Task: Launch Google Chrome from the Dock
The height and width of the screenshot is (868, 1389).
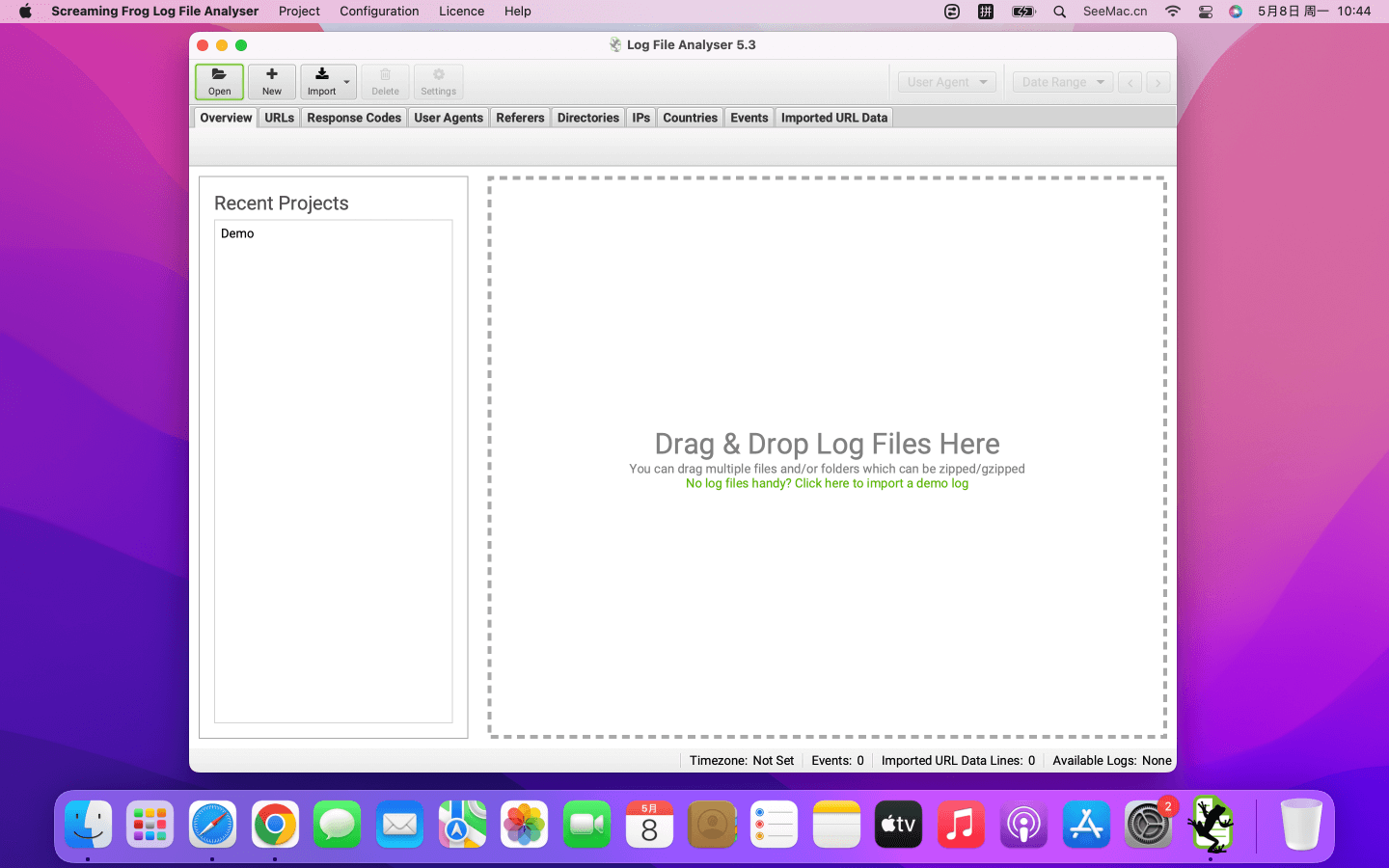Action: (x=275, y=825)
